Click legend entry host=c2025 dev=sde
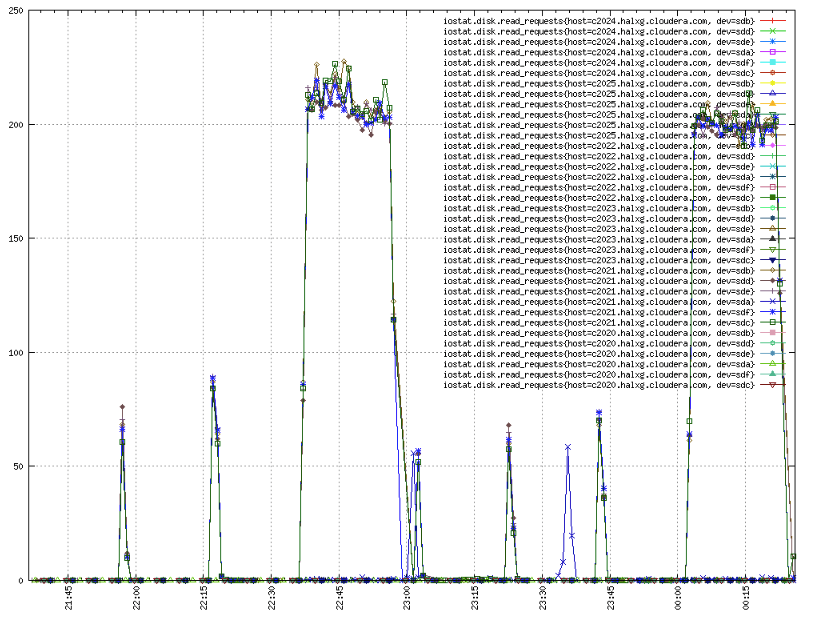The width and height of the screenshot is (816, 623). tap(614, 104)
